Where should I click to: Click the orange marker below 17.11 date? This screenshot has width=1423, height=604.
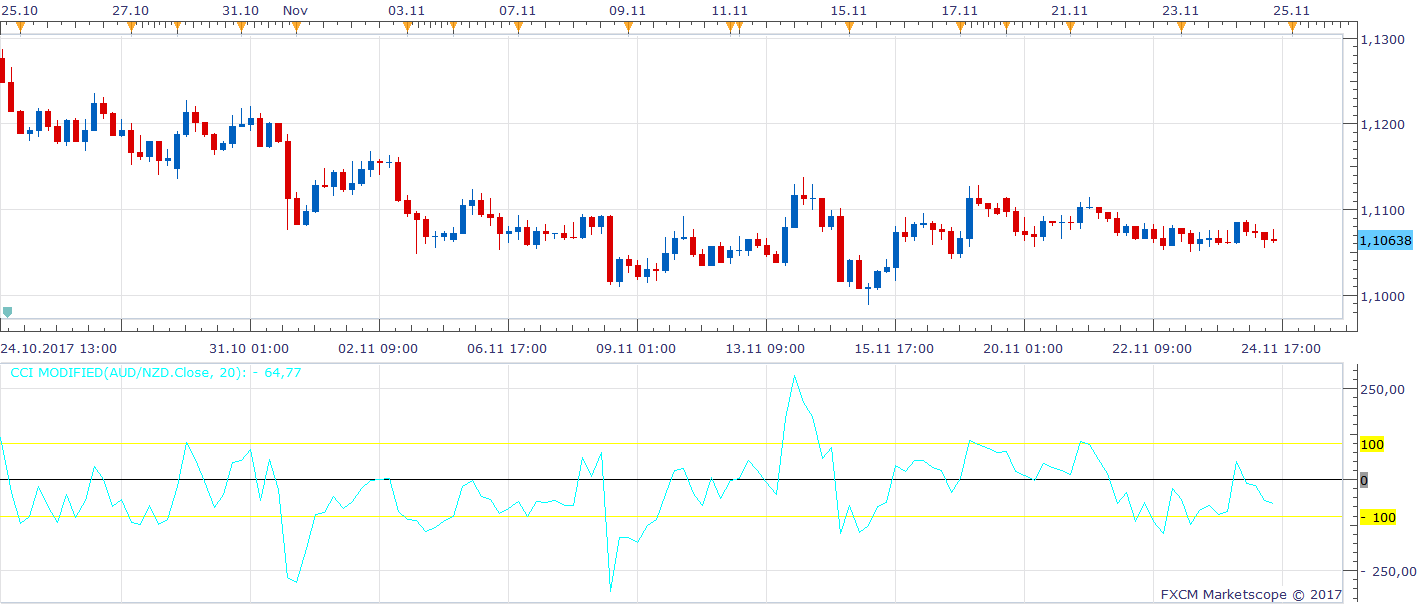pos(960,27)
